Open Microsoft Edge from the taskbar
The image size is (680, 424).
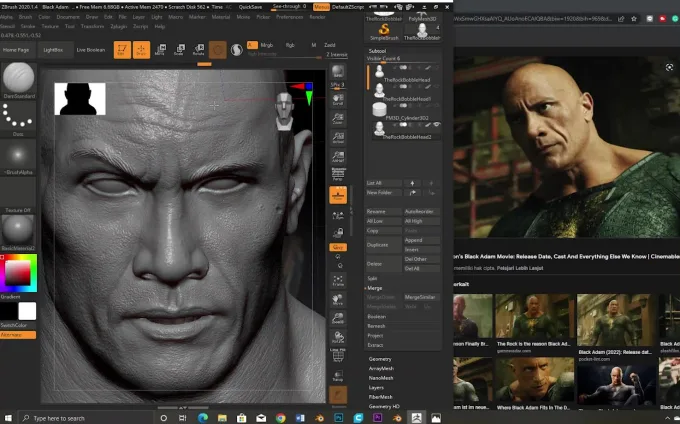pos(203,418)
